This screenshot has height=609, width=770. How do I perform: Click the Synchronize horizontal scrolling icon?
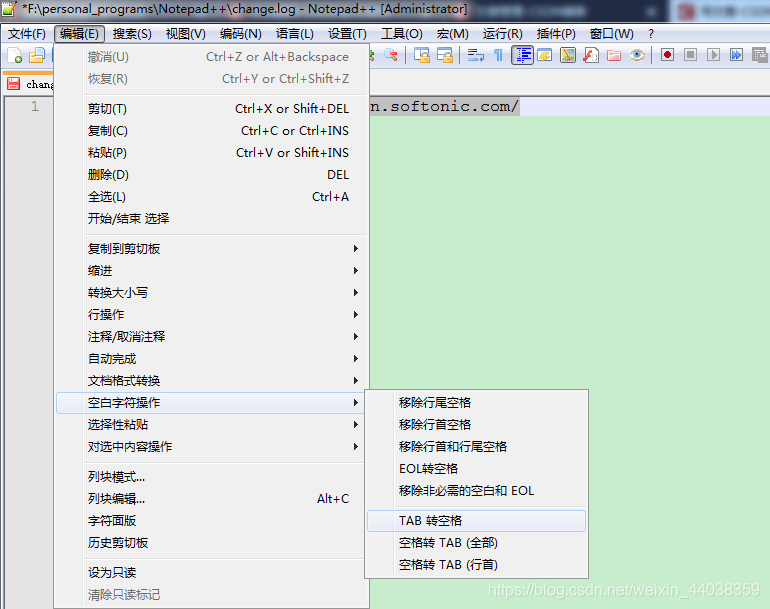445,55
